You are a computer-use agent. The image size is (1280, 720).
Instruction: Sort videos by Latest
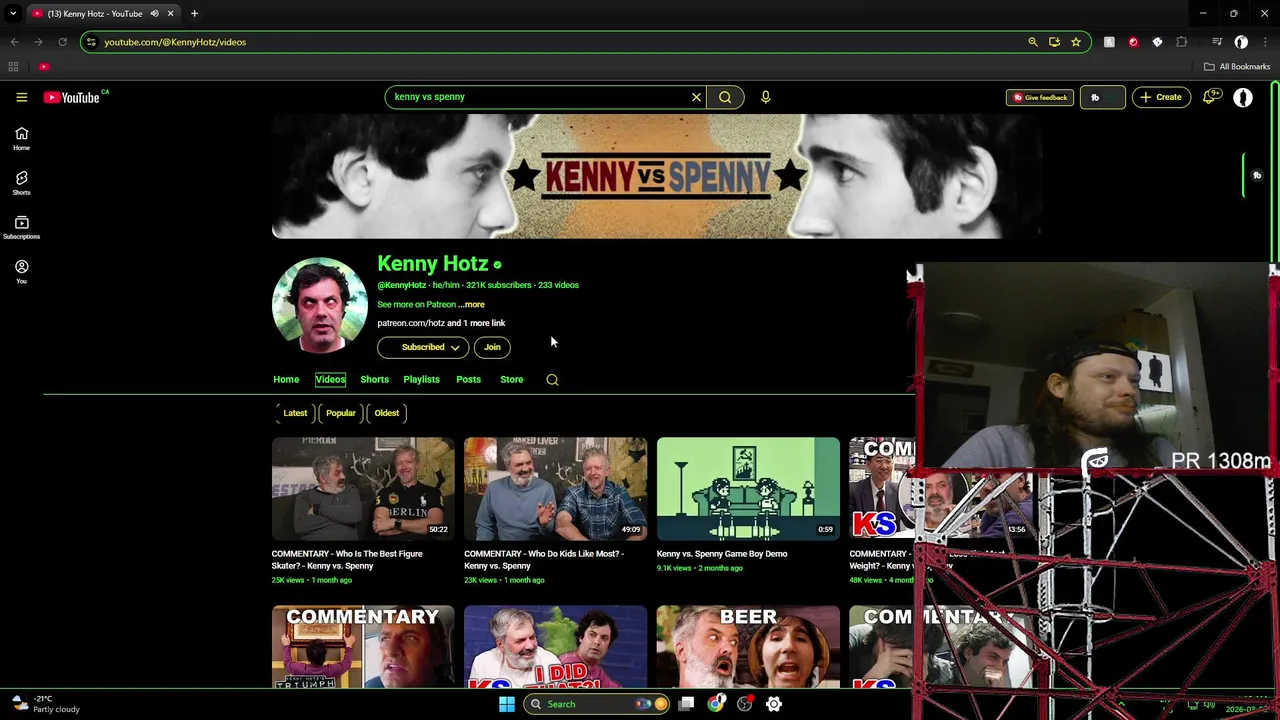295,413
